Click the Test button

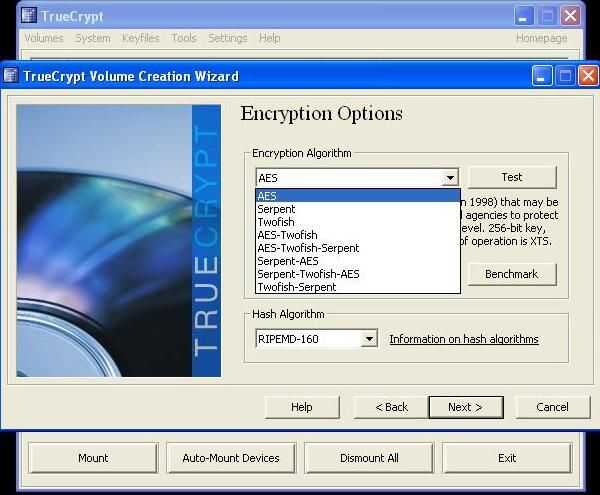[x=512, y=177]
